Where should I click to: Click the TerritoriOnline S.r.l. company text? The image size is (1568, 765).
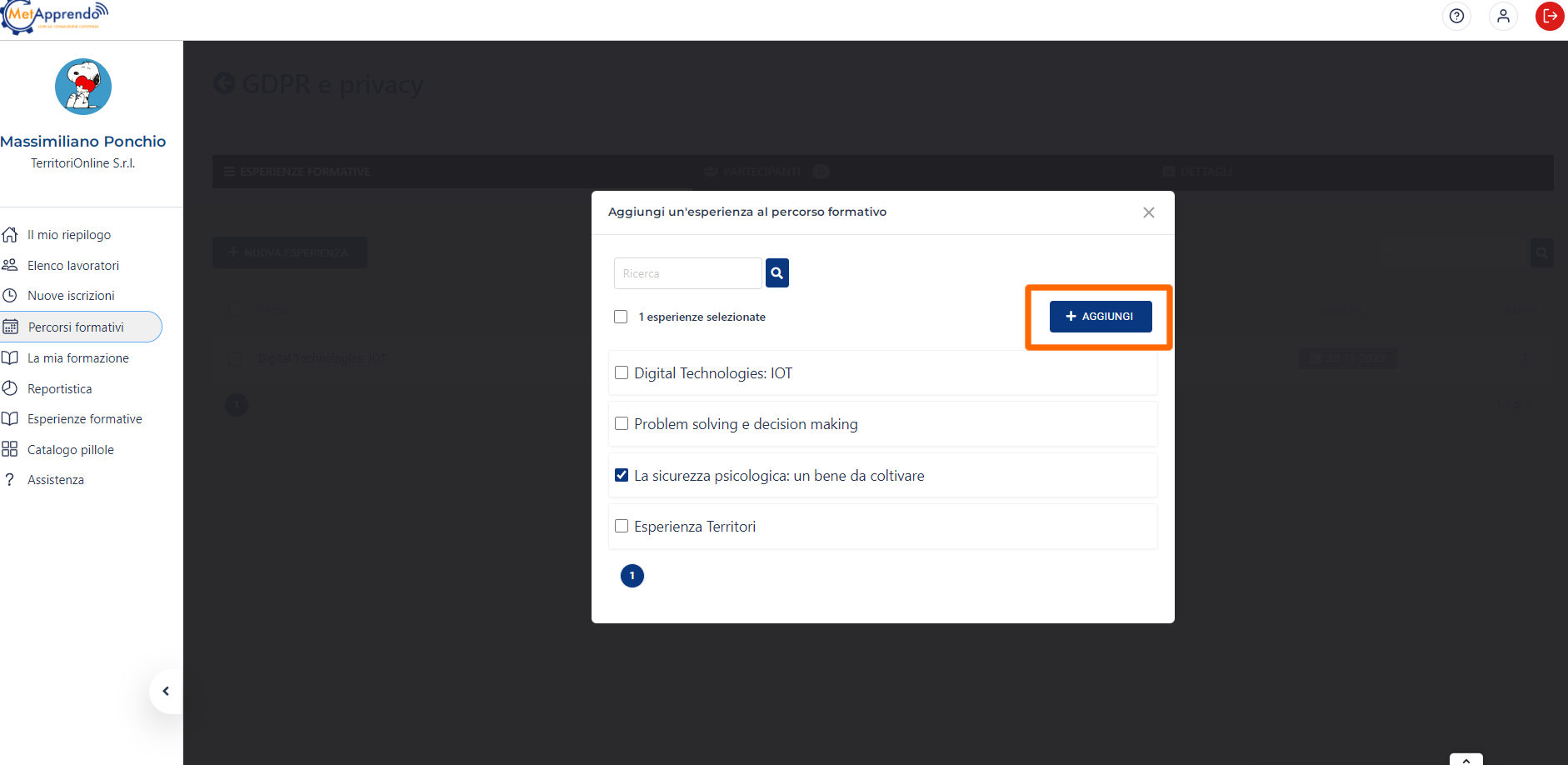83,163
